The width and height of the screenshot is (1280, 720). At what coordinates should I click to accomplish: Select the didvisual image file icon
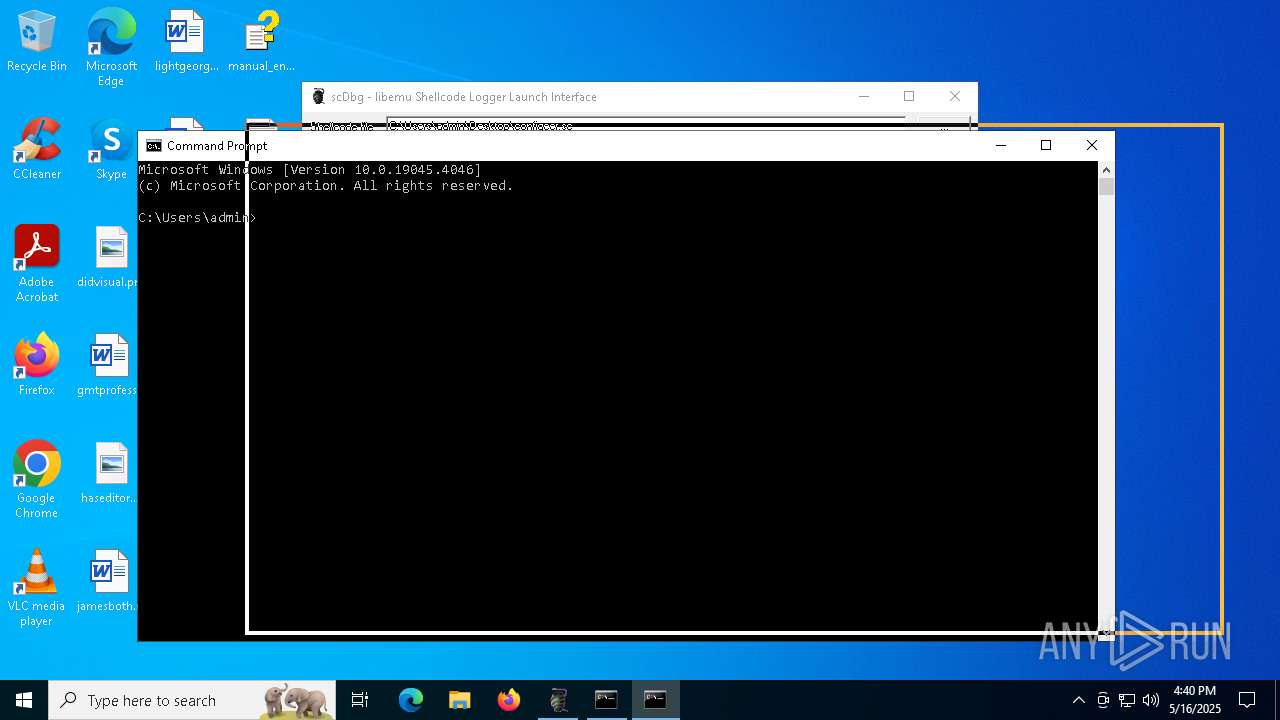click(110, 258)
